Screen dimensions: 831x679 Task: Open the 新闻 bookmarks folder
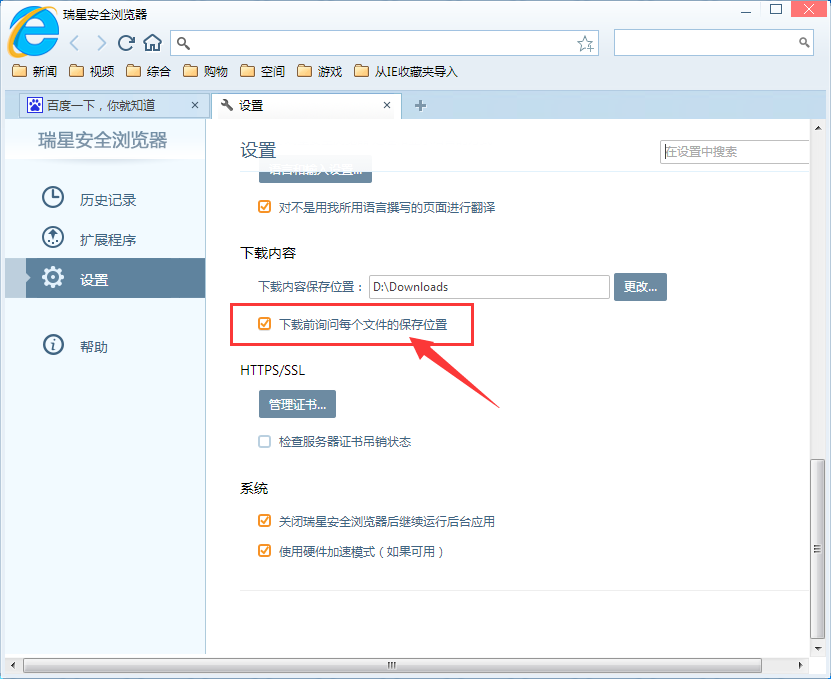click(35, 71)
